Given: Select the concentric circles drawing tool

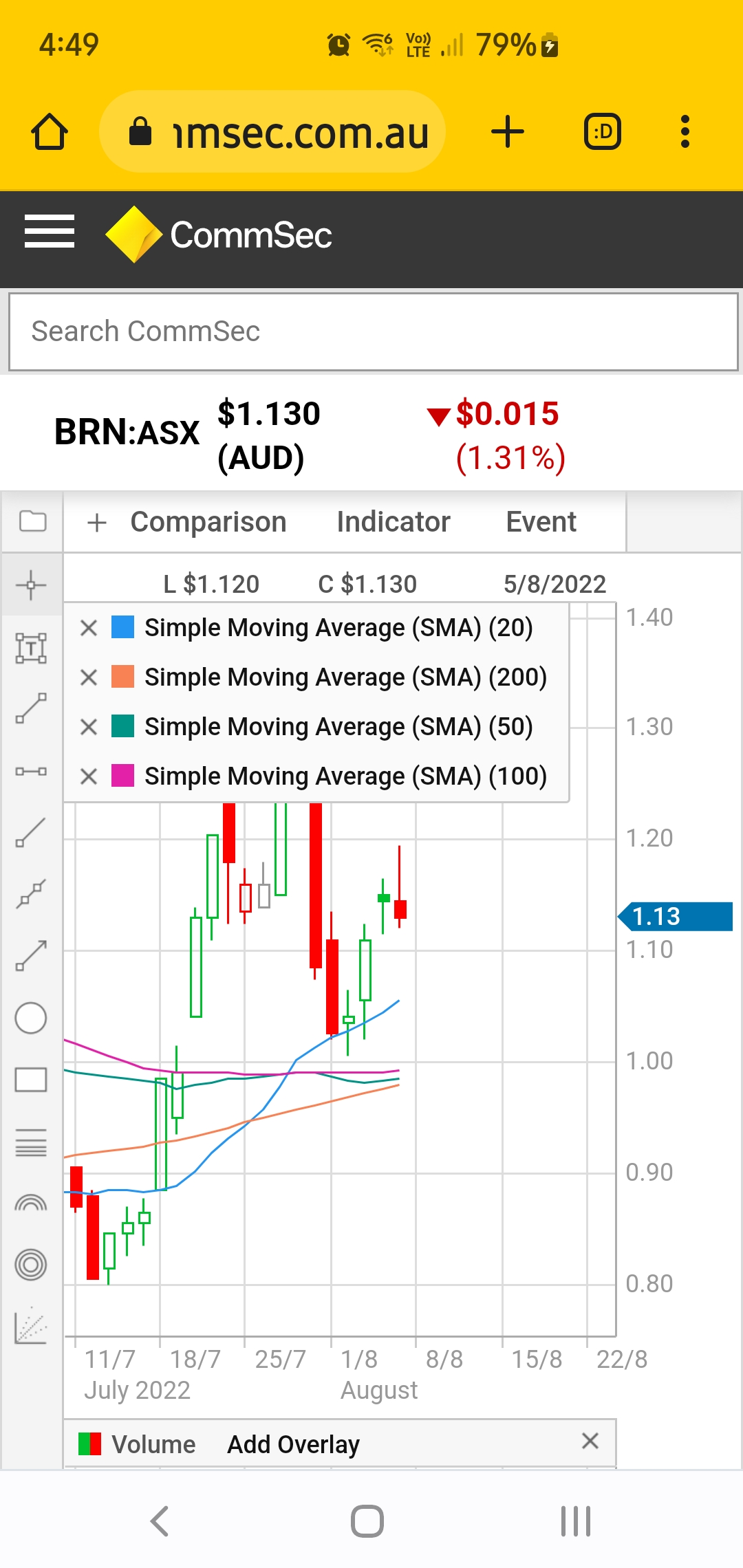Looking at the screenshot, I should click(x=31, y=1264).
